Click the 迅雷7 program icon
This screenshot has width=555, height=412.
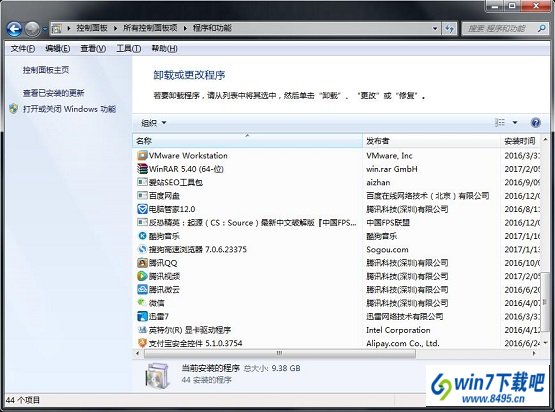142,316
